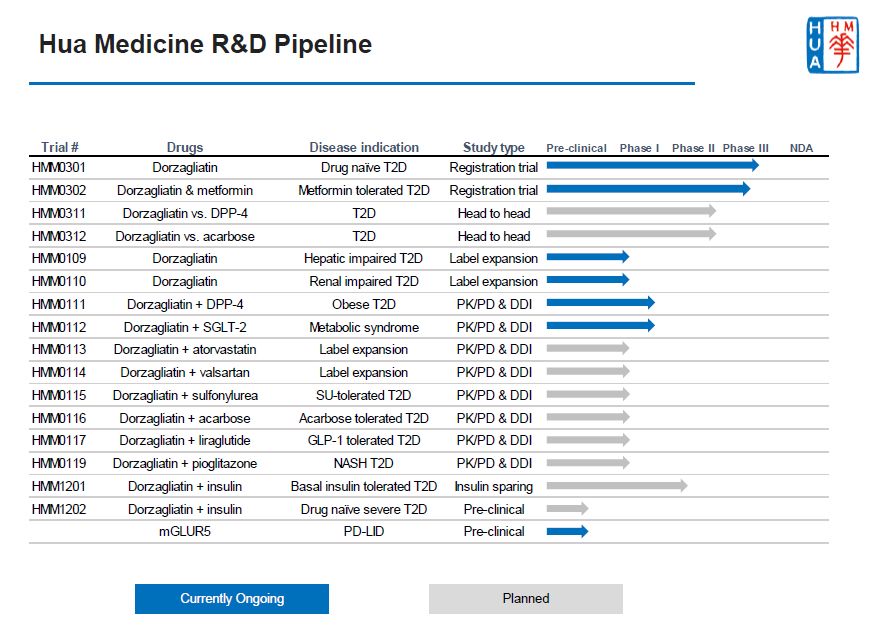Choose trial number HMM0112
This screenshot has height=630, width=883.
(59, 327)
